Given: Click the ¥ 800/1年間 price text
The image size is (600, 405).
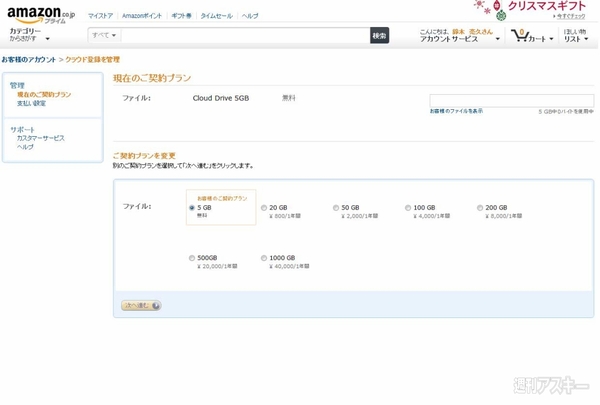Looking at the screenshot, I should coord(285,216).
